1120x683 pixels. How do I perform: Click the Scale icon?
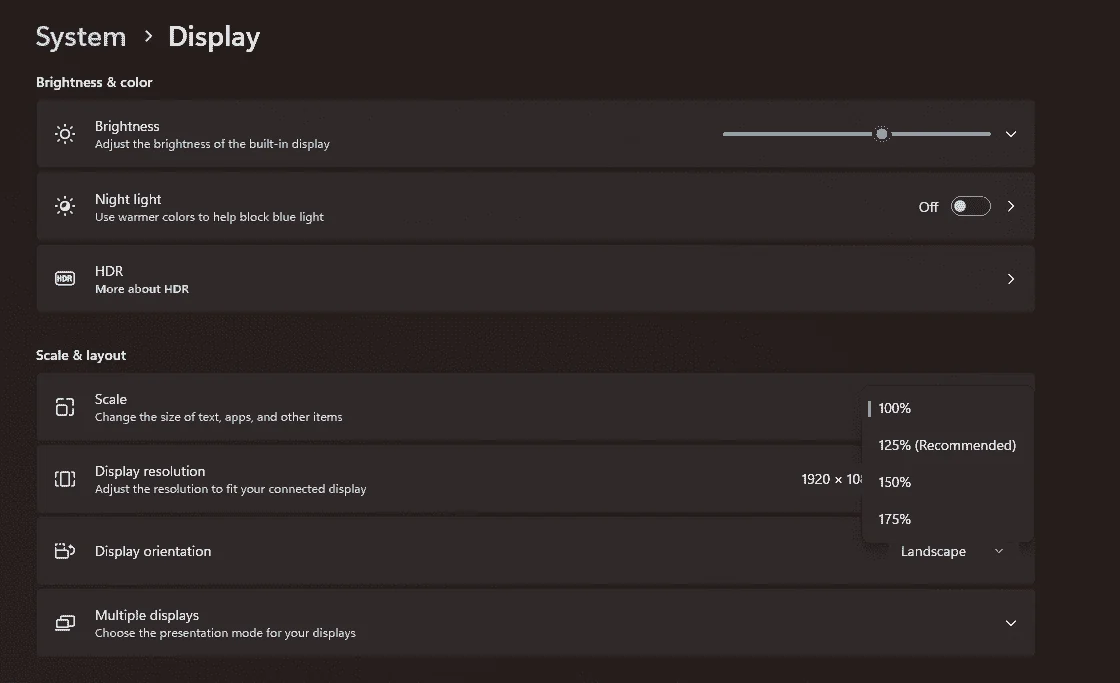(x=65, y=407)
